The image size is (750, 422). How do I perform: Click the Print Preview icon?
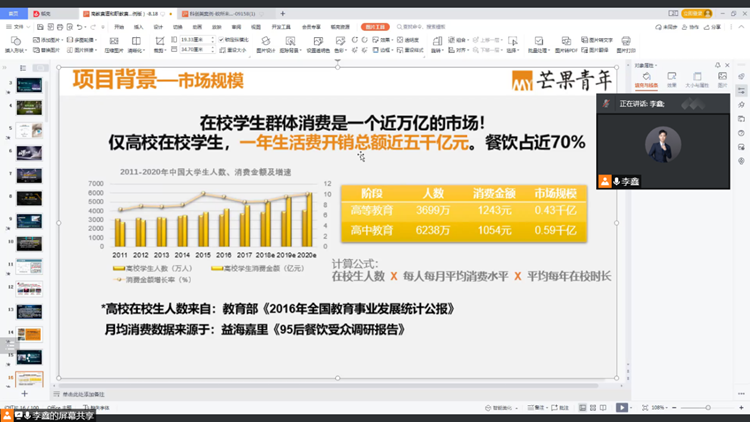[x=70, y=27]
